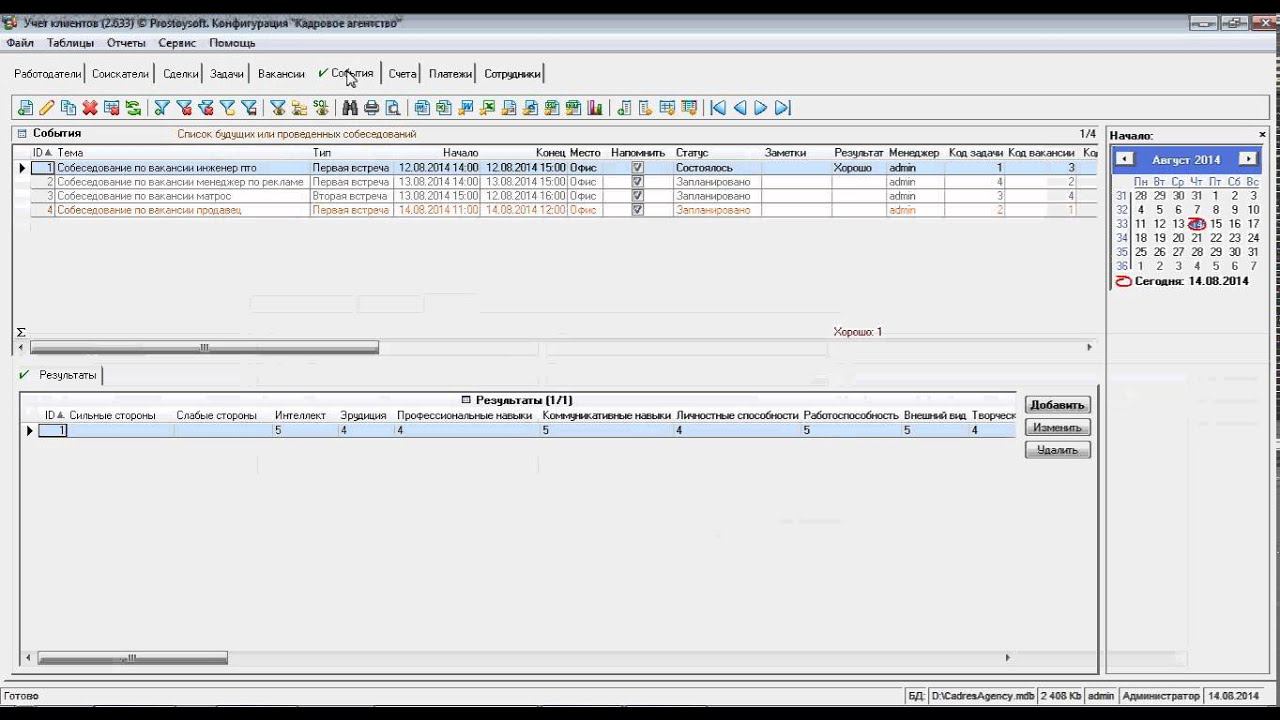
Task: Switch to the Сделки tab
Action: 181,74
